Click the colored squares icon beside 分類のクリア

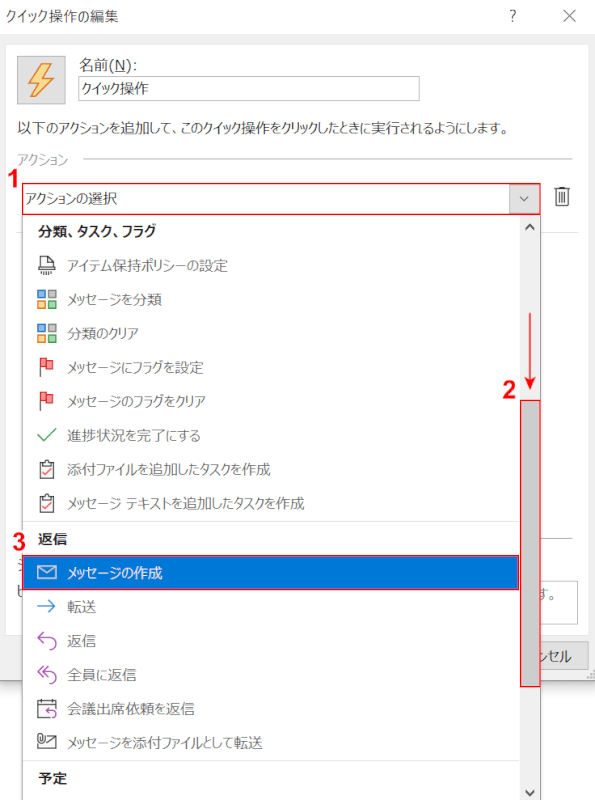[x=46, y=333]
